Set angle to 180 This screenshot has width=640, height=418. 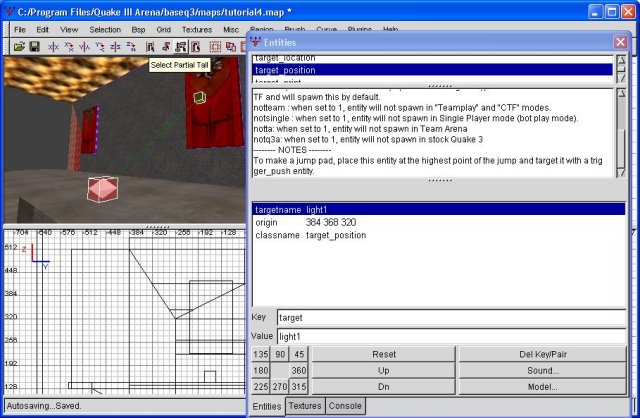[261, 371]
